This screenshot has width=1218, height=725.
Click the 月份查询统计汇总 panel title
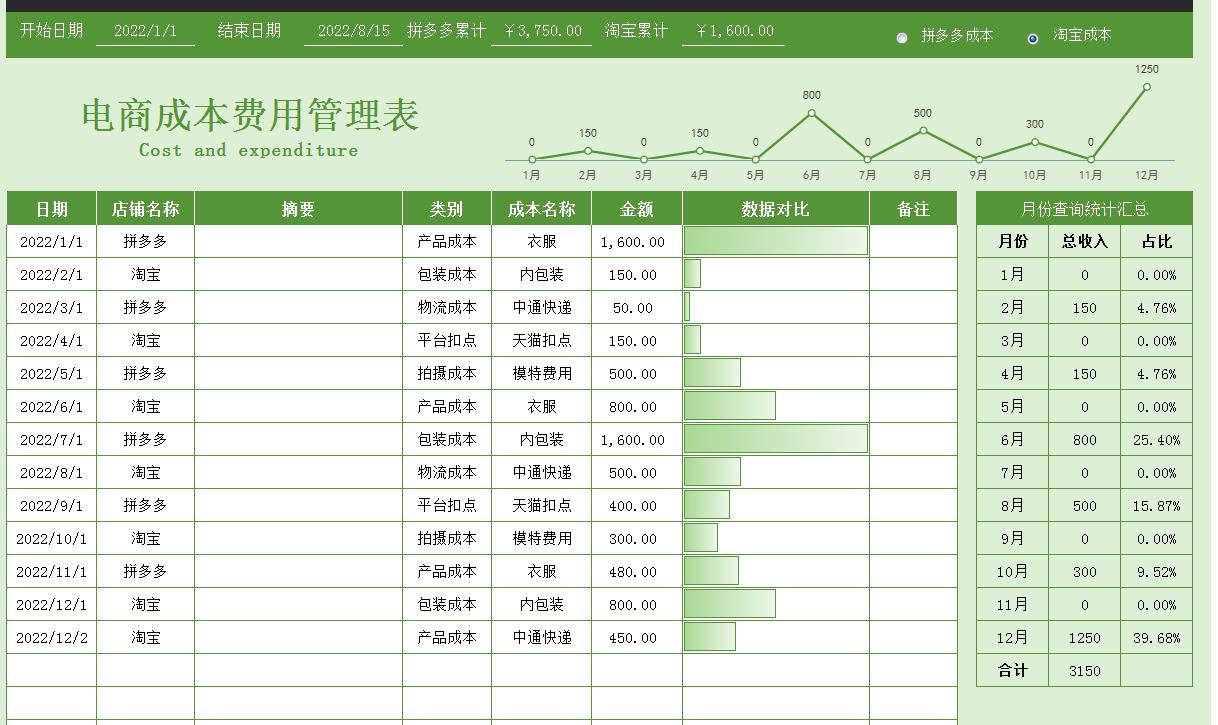(x=1084, y=208)
